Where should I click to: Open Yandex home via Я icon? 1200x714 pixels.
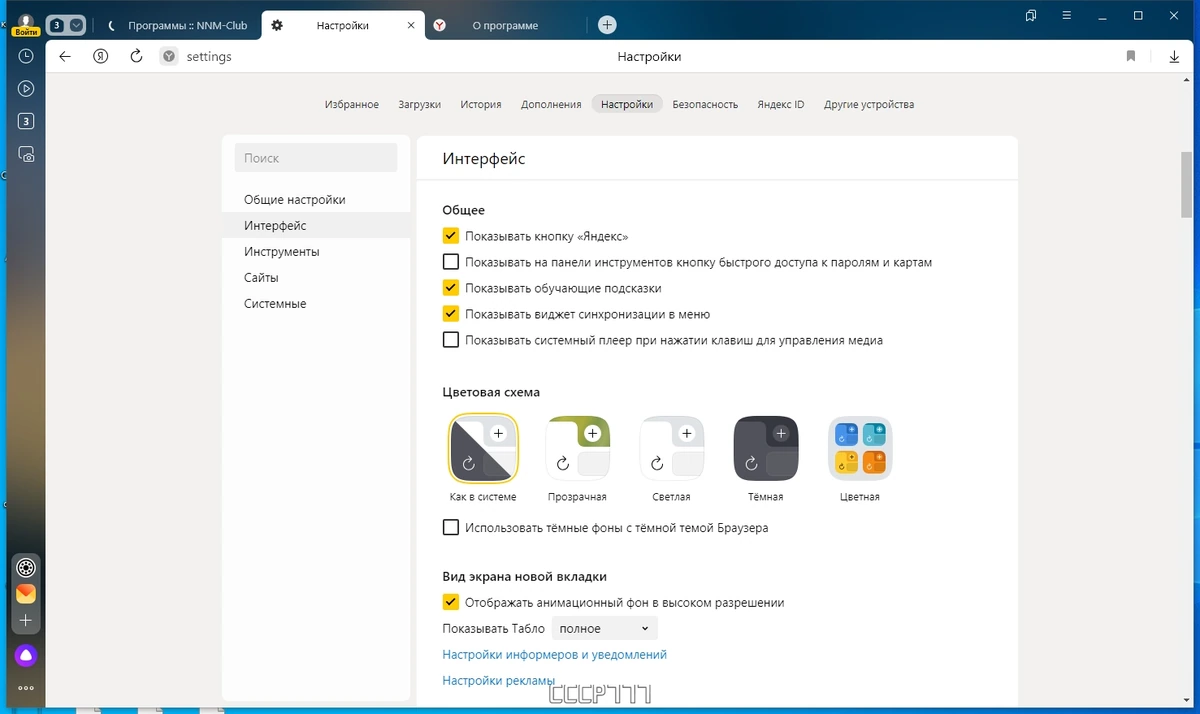pos(101,57)
